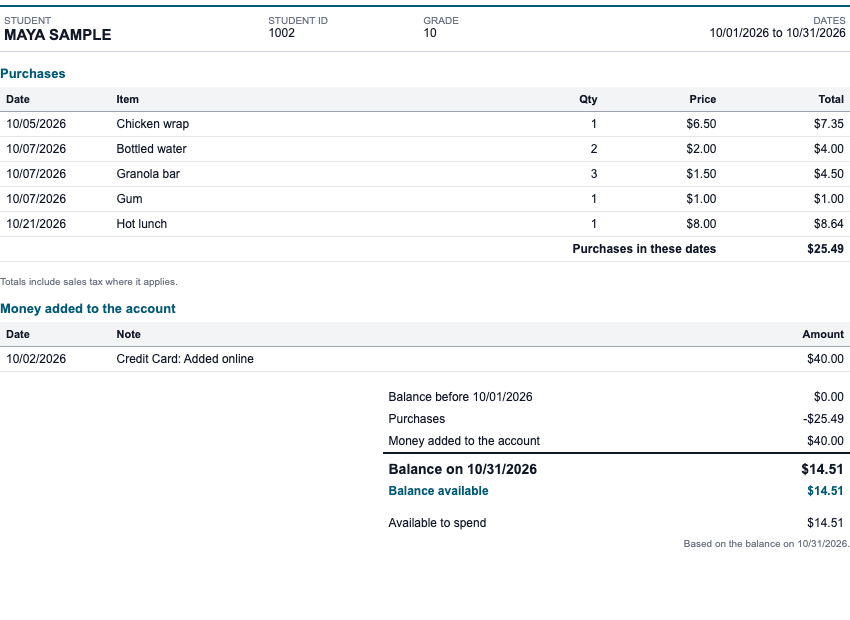Click the bold $14.51 ending balance
Screen dimensions: 850x620
pyautogui.click(x=822, y=469)
